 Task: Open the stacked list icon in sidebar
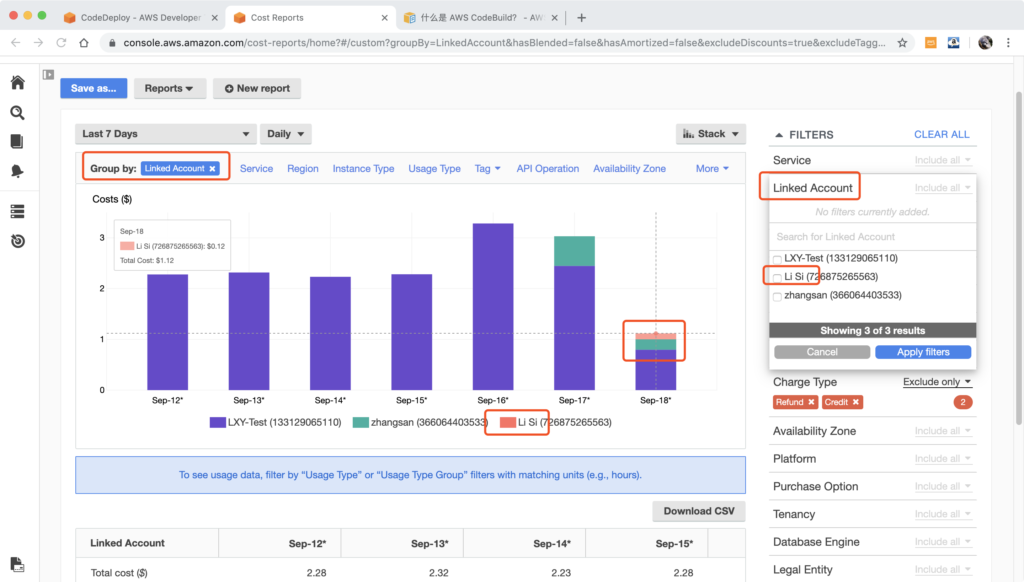[x=18, y=212]
